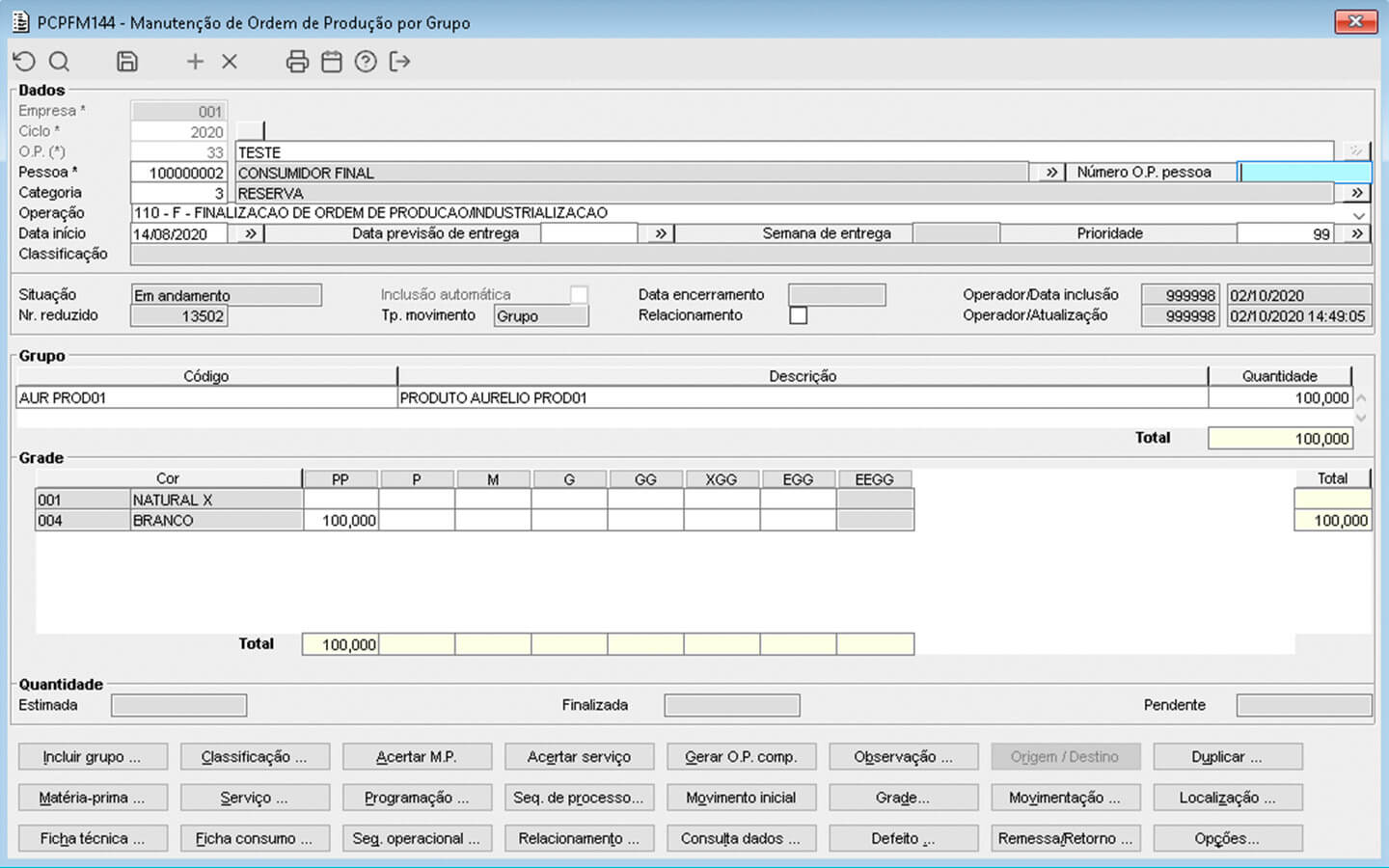1389x868 pixels.
Task: Open the Data início date picker arrows
Action: [x=250, y=233]
